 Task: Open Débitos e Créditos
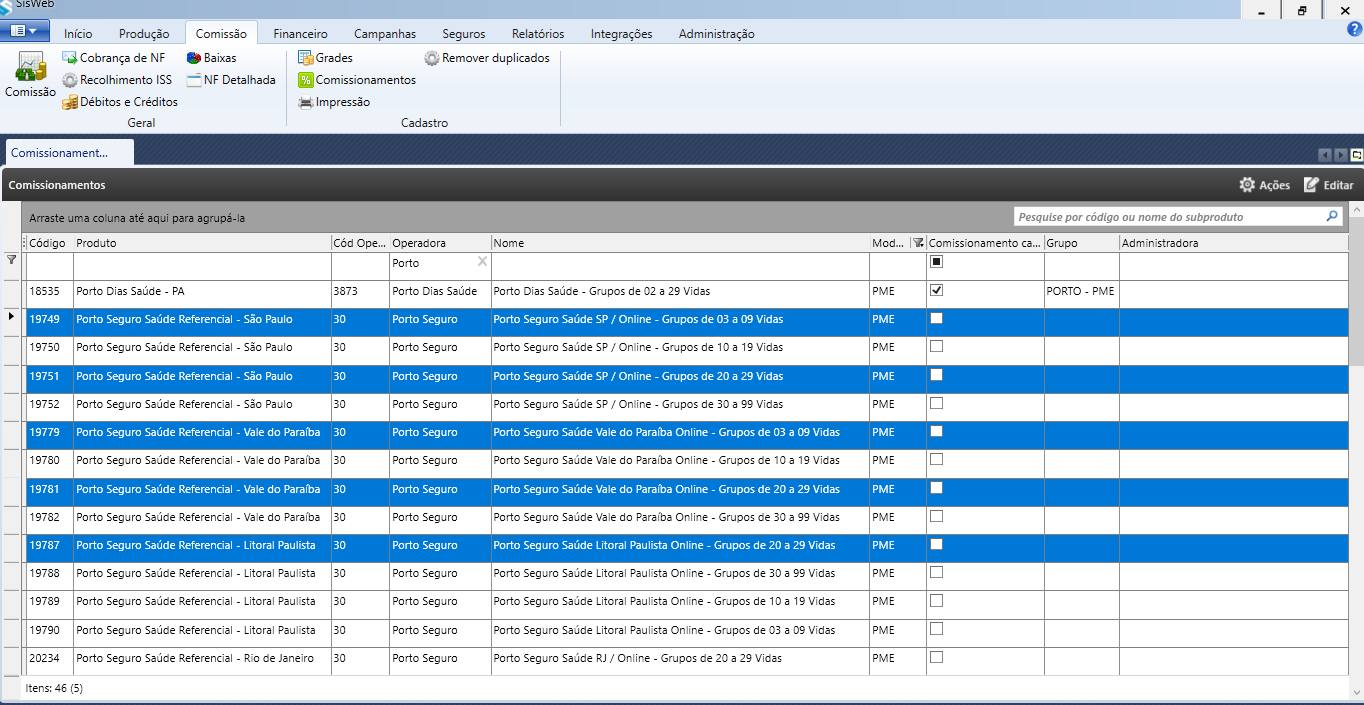(x=119, y=102)
